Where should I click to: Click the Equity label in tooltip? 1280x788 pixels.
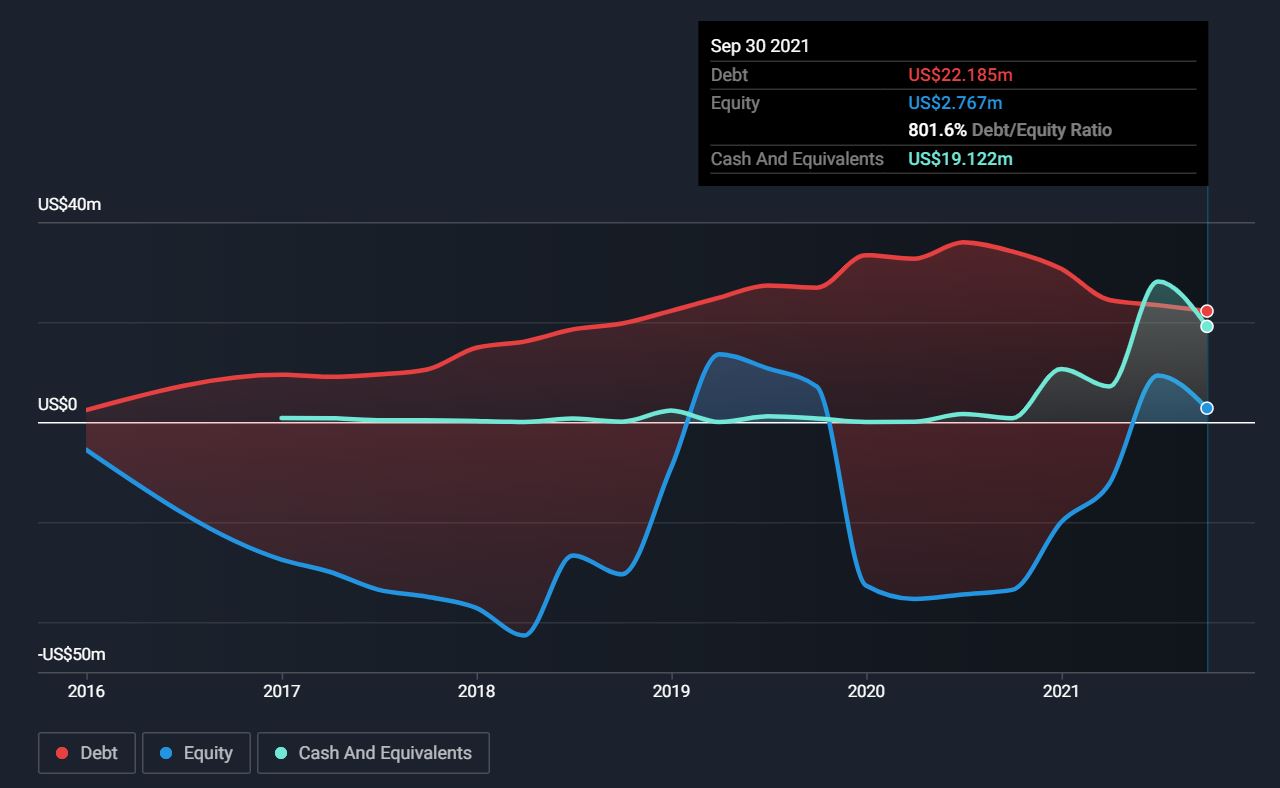click(735, 103)
